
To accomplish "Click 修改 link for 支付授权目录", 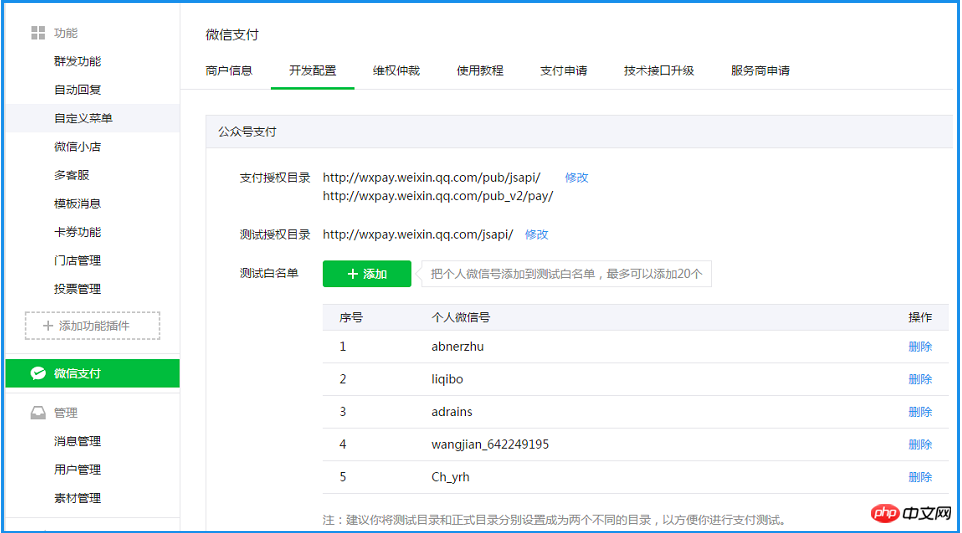I will tap(577, 177).
